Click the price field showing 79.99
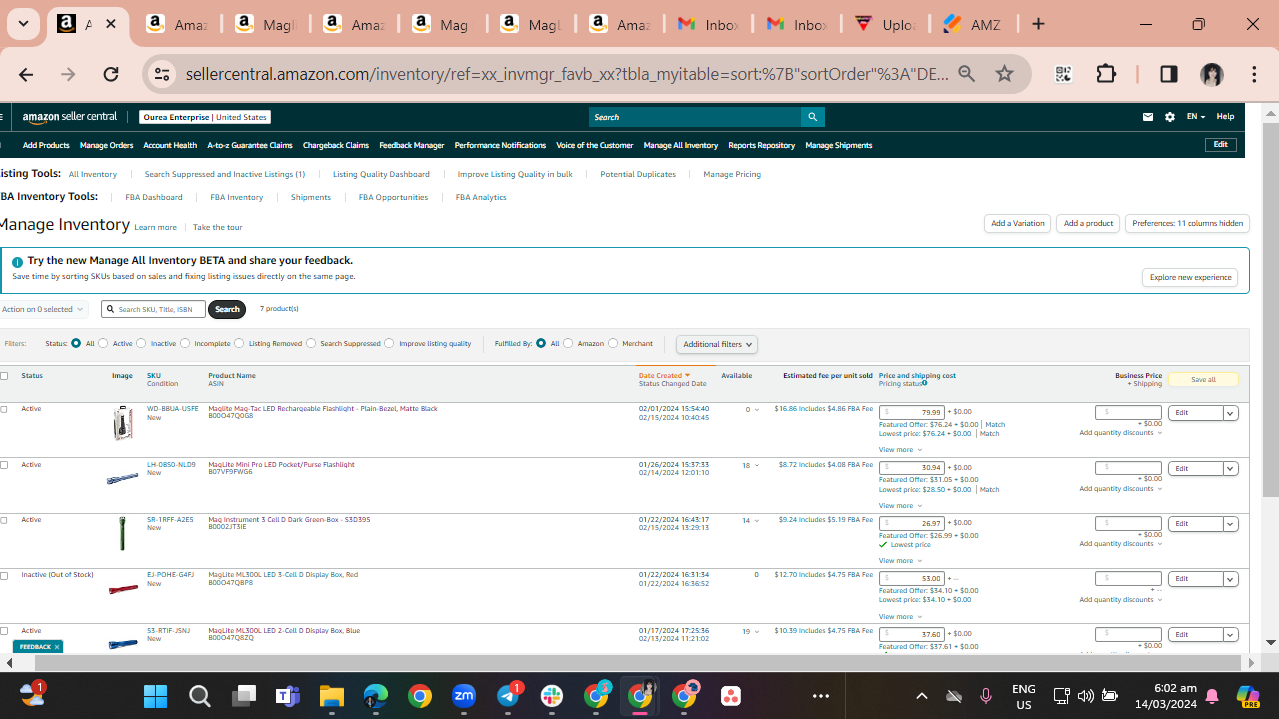Screen dimensions: 1279x719 click(912, 412)
